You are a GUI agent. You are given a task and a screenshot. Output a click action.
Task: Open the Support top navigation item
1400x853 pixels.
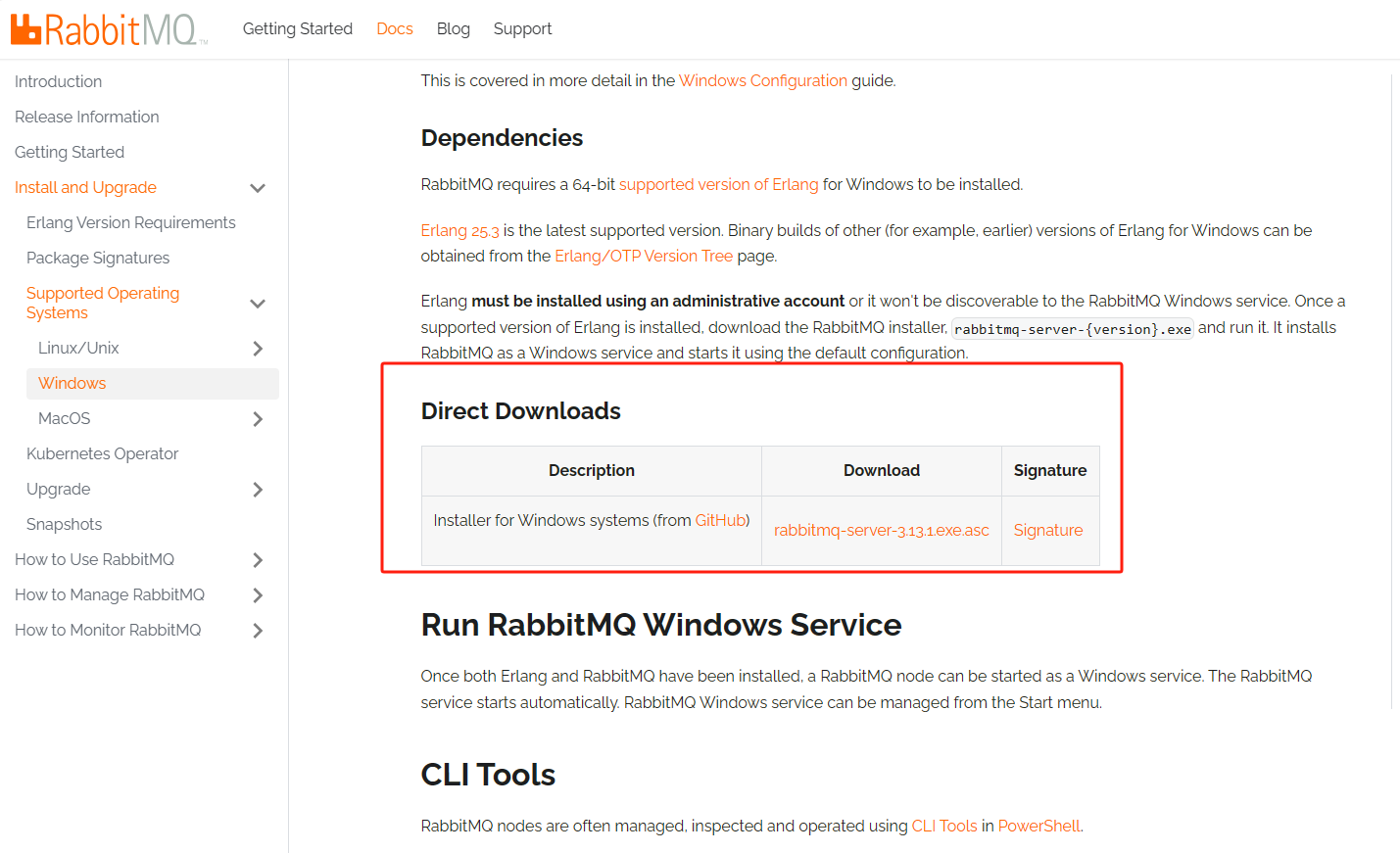point(523,29)
